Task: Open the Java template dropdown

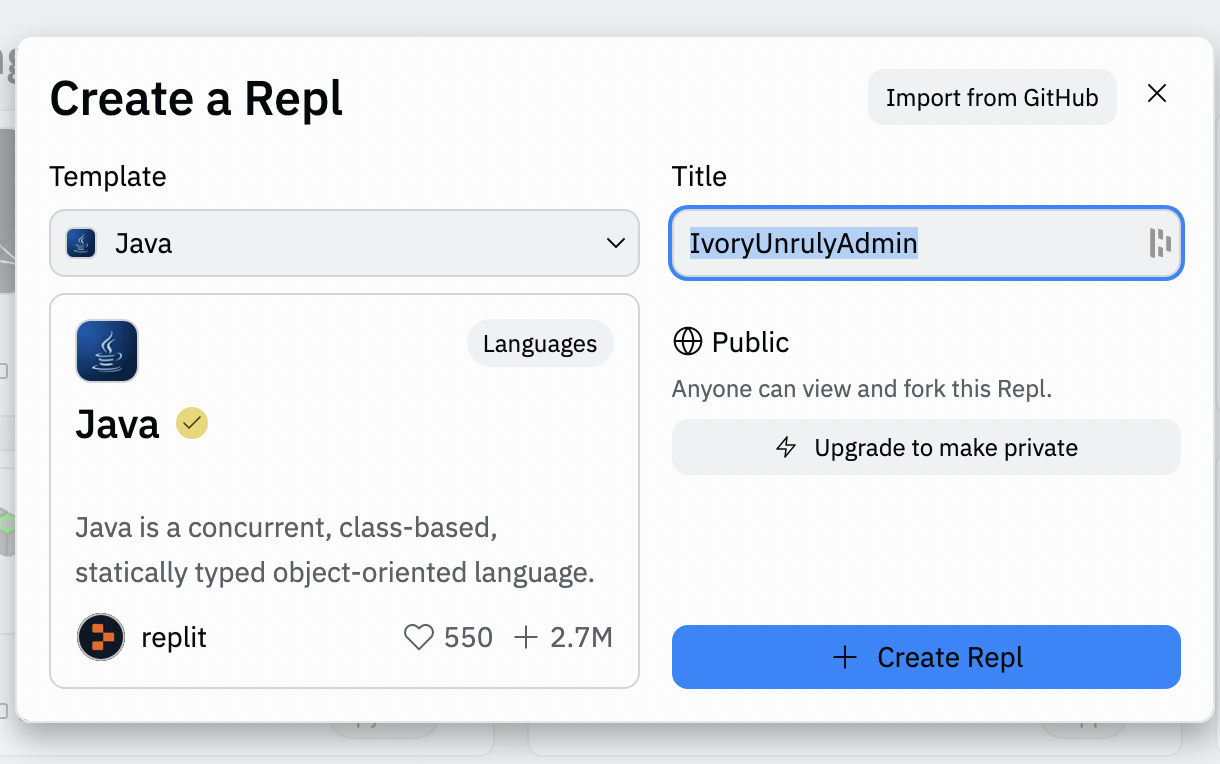Action: coord(344,243)
